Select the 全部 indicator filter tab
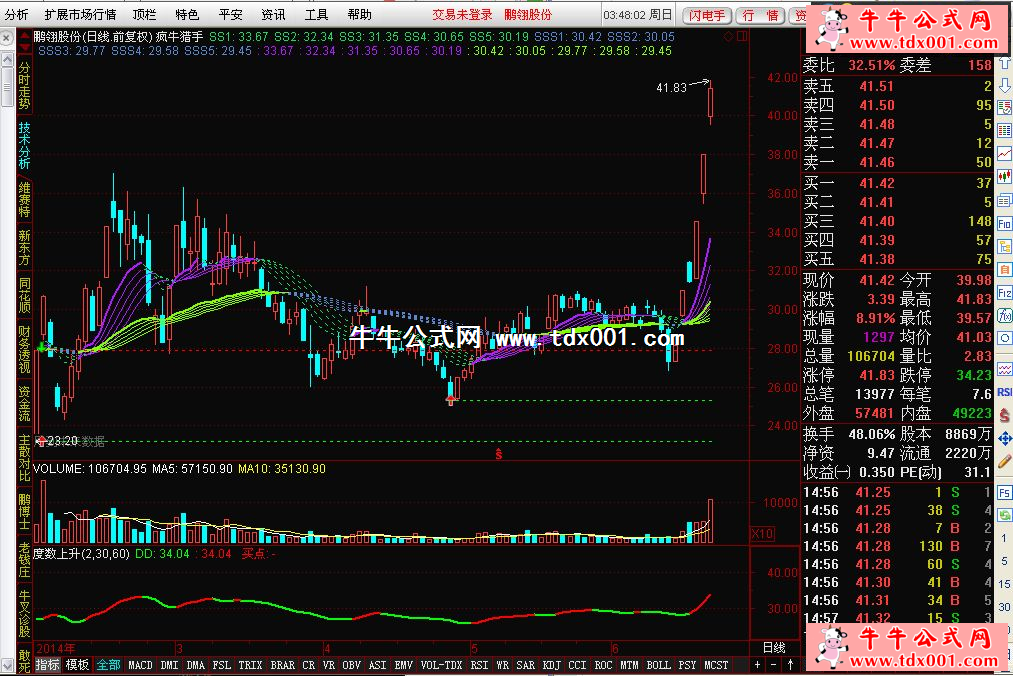This screenshot has width=1013, height=676. pos(109,665)
